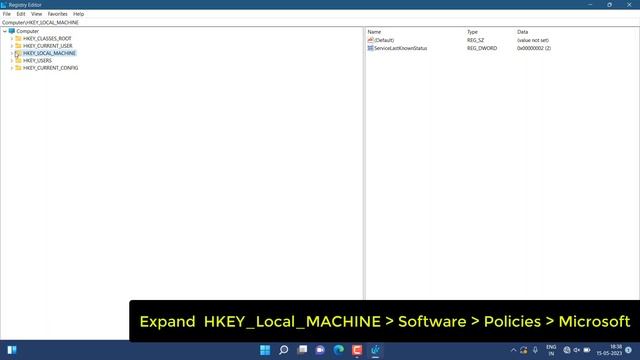Click HKEY_USERS folder icon
The width and height of the screenshot is (640, 360).
pyautogui.click(x=18, y=60)
